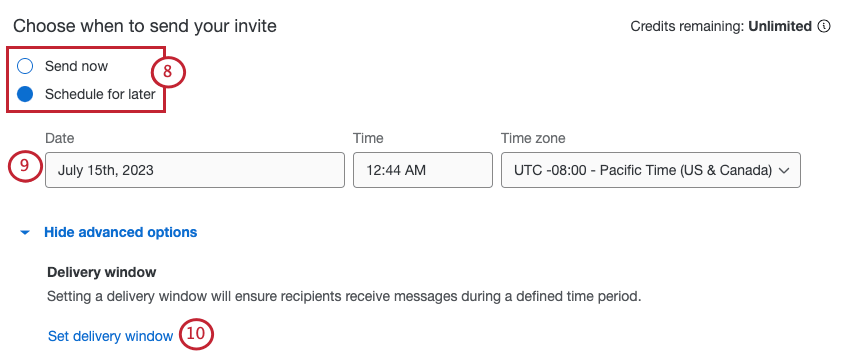Click the 'Send now' text label
Screen dimensions: 850x360
click(x=76, y=66)
